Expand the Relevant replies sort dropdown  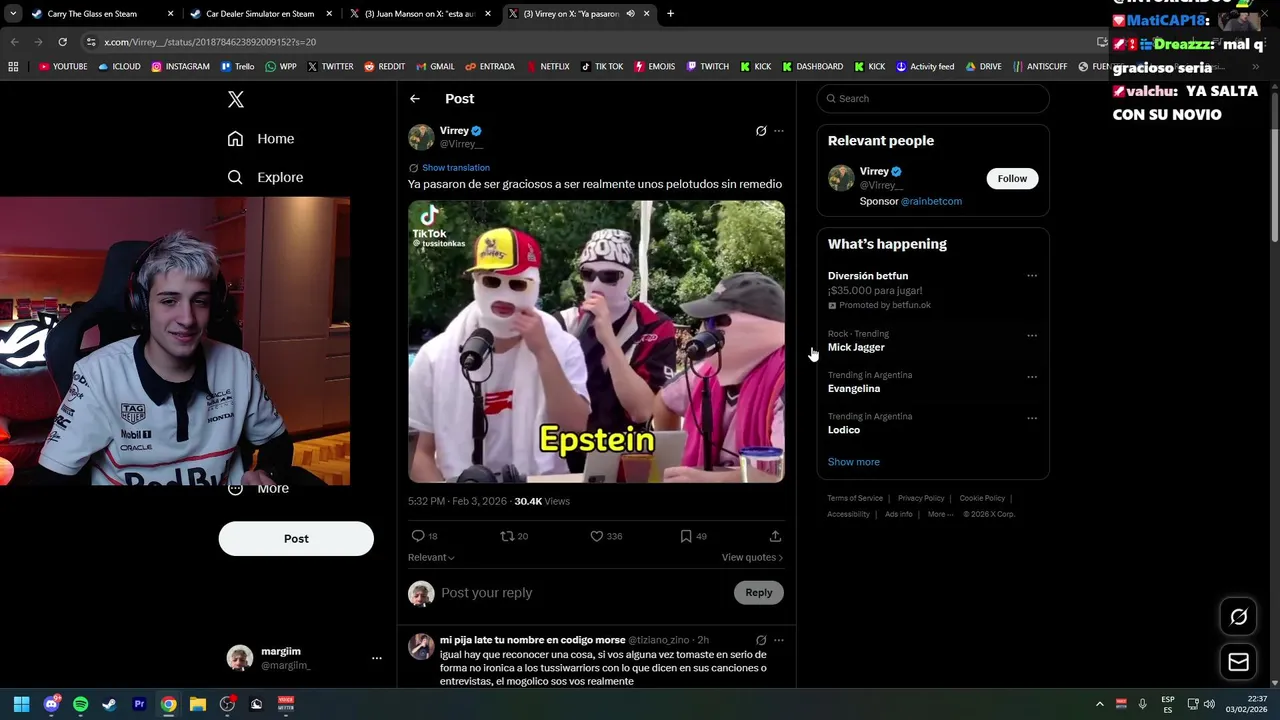[431, 557]
